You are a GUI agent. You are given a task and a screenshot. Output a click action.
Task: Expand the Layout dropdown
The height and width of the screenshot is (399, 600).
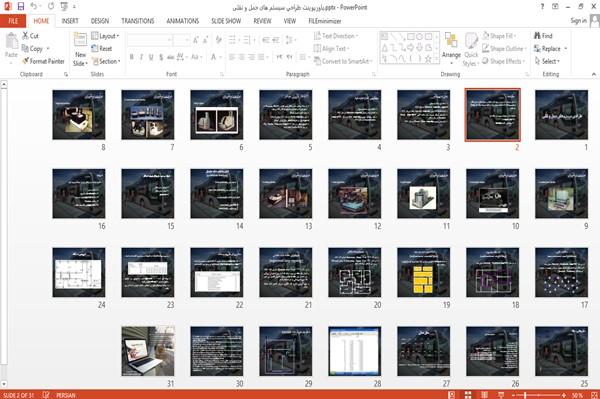[x=105, y=36]
